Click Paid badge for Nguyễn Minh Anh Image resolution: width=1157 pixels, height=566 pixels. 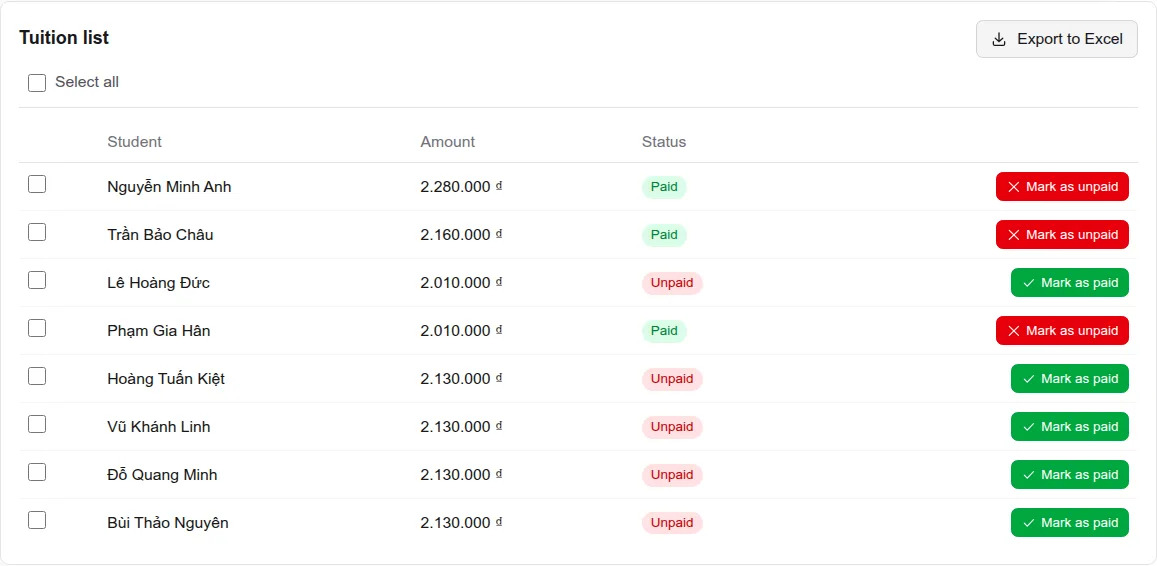[x=664, y=187]
